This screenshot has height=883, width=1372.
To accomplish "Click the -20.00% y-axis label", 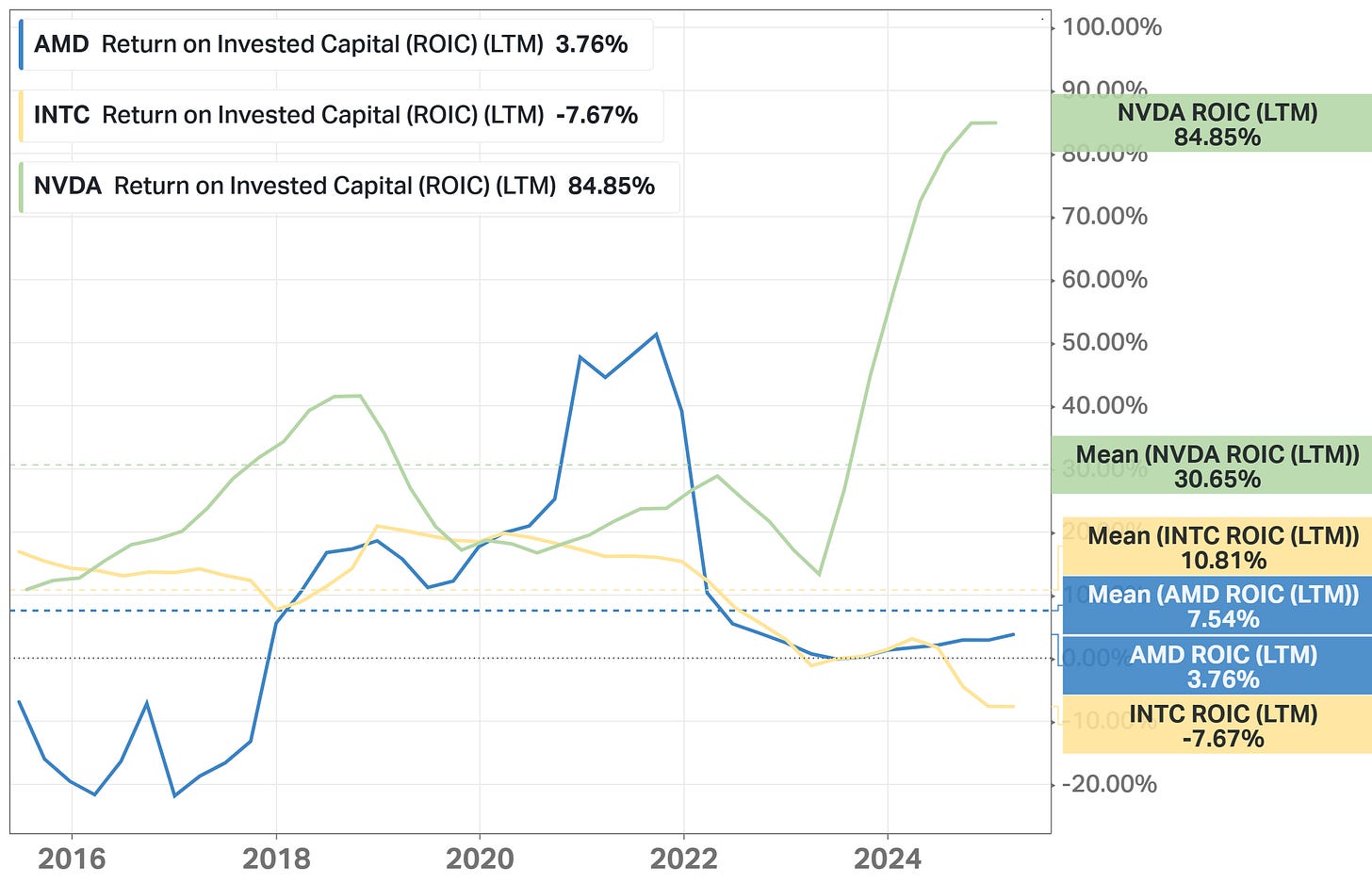I will (1109, 784).
